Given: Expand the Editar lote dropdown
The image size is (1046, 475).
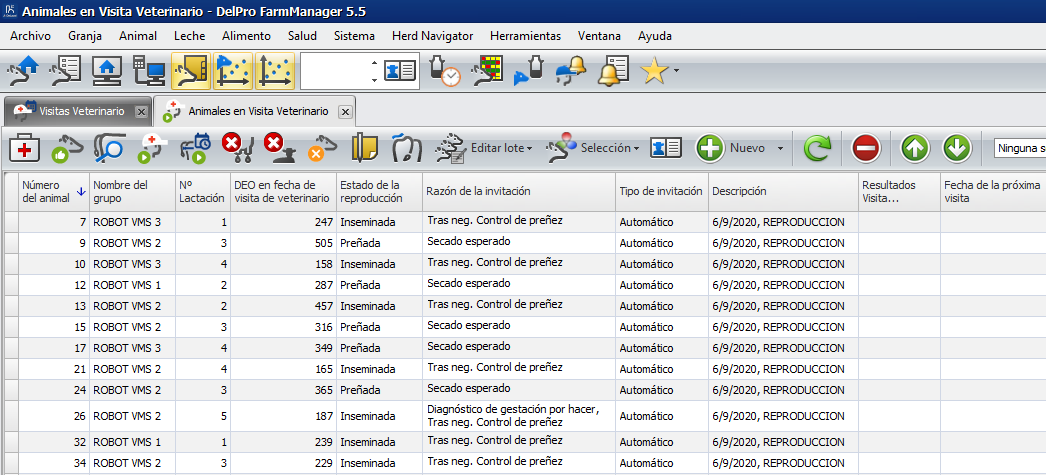Looking at the screenshot, I should click(501, 148).
